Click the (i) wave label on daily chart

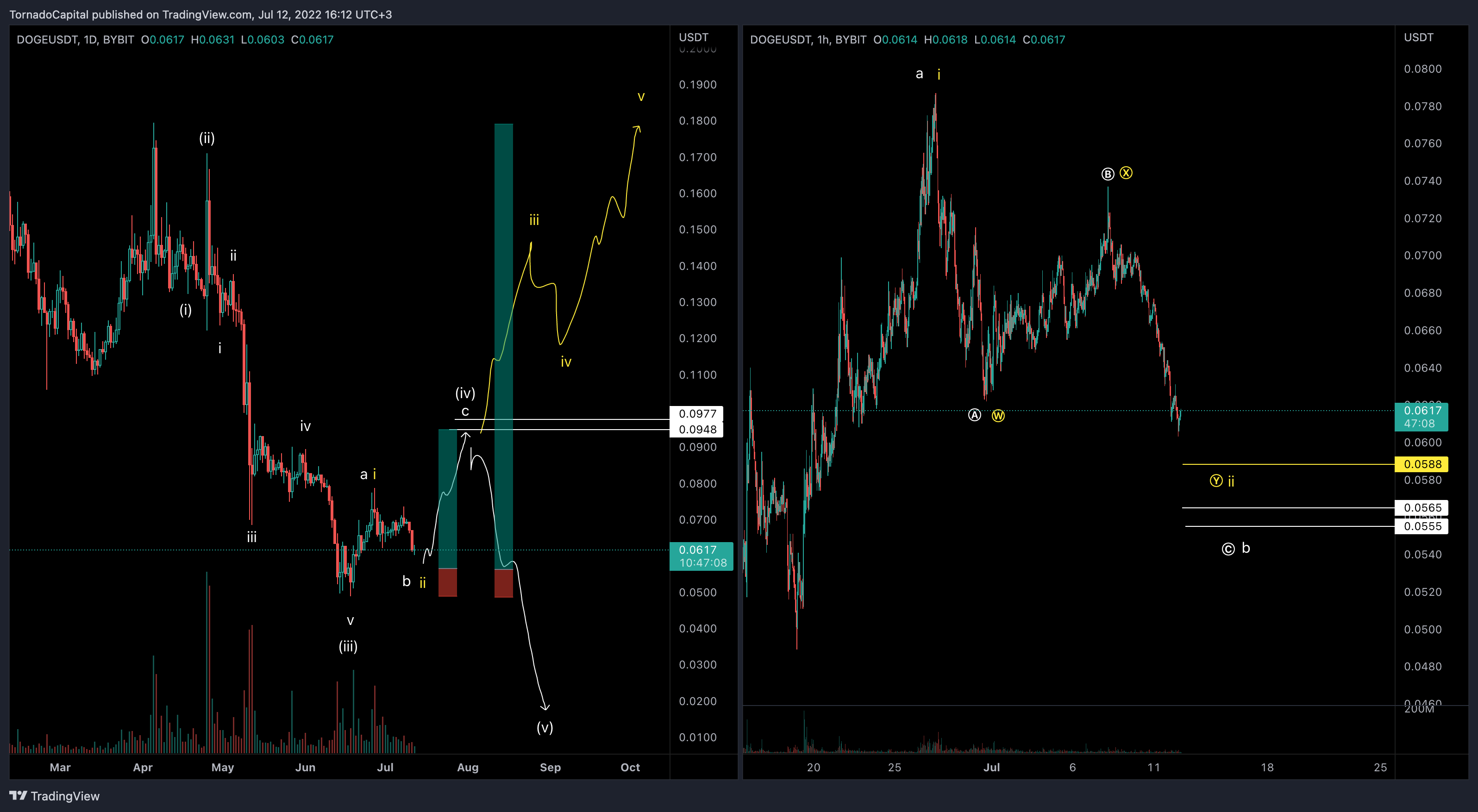click(185, 310)
